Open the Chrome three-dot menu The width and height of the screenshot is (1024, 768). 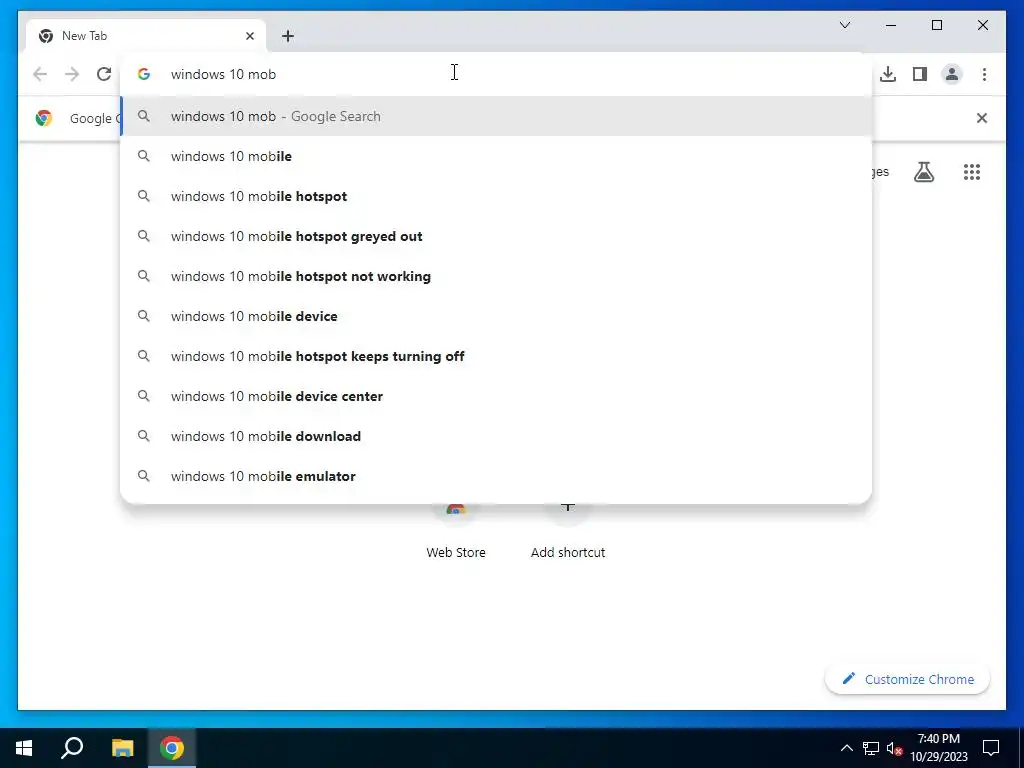(x=984, y=74)
